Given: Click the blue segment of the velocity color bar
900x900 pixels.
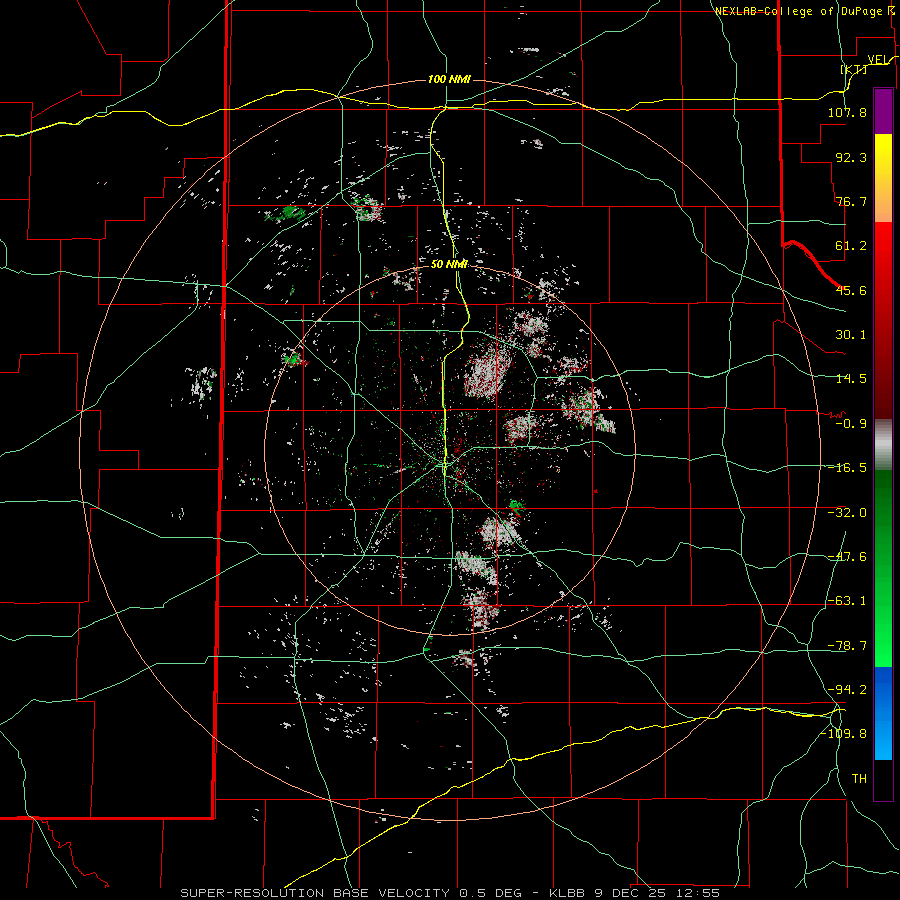Looking at the screenshot, I should coord(883,713).
